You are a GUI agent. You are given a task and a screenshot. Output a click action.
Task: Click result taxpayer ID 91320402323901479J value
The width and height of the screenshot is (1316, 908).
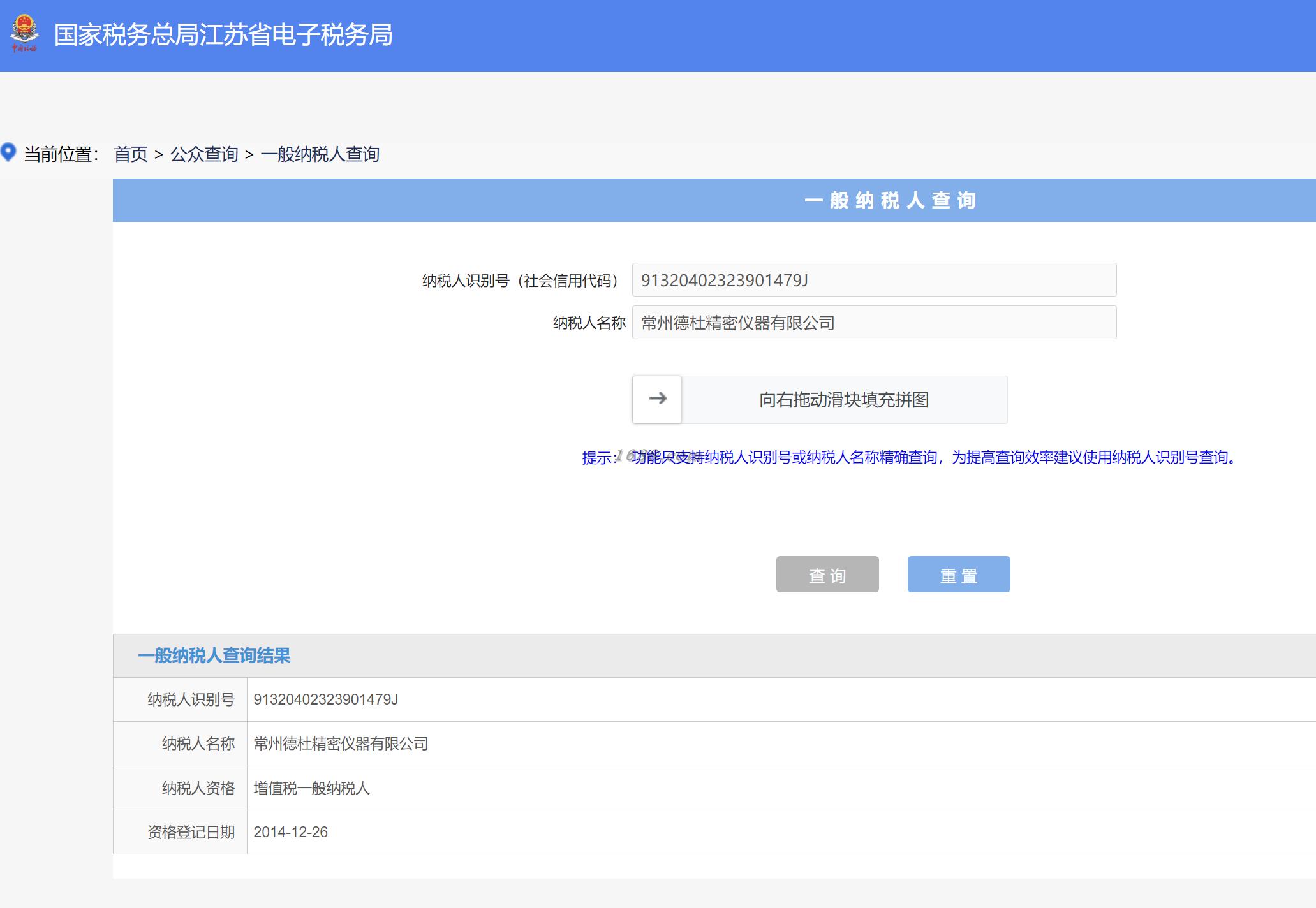(325, 699)
